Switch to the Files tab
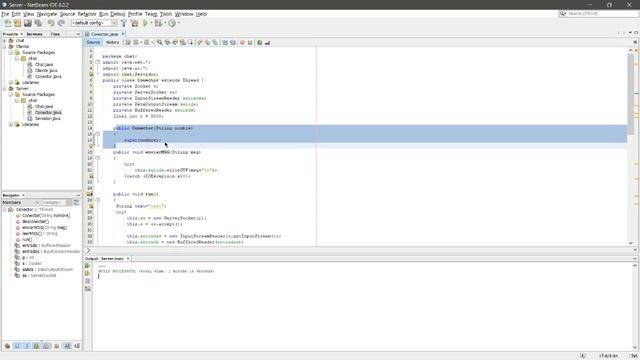640x360 pixels. point(55,34)
